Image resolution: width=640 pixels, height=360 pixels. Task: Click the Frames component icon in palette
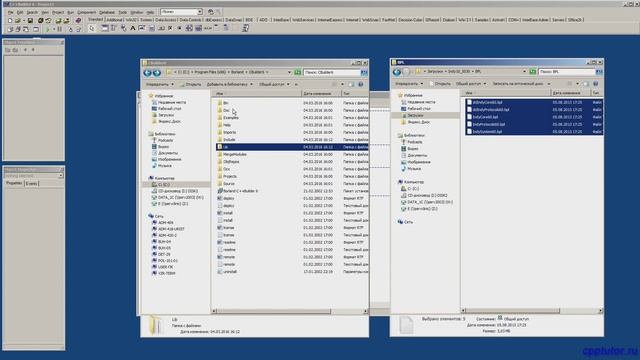click(104, 28)
